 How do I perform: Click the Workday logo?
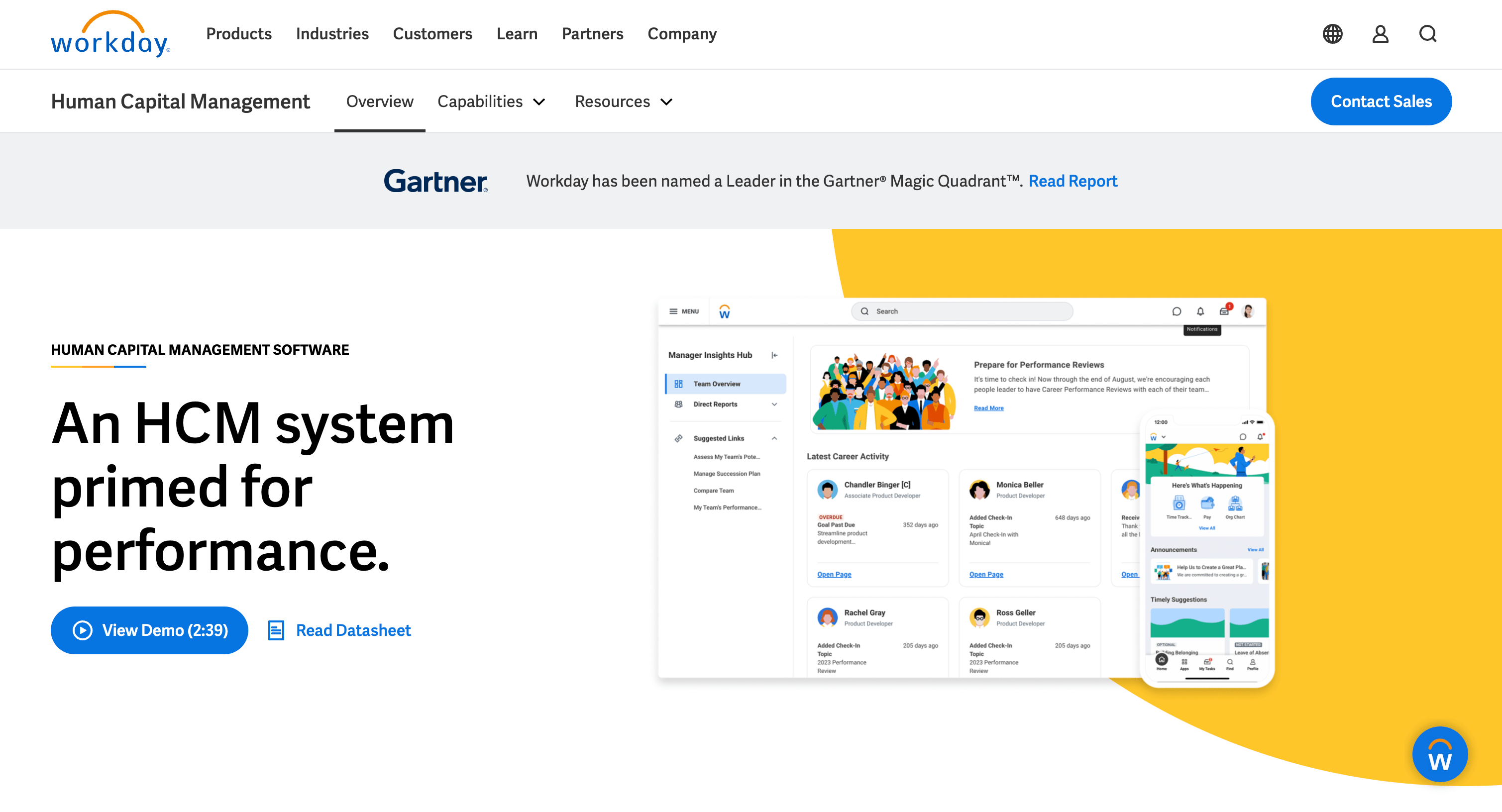tap(110, 34)
